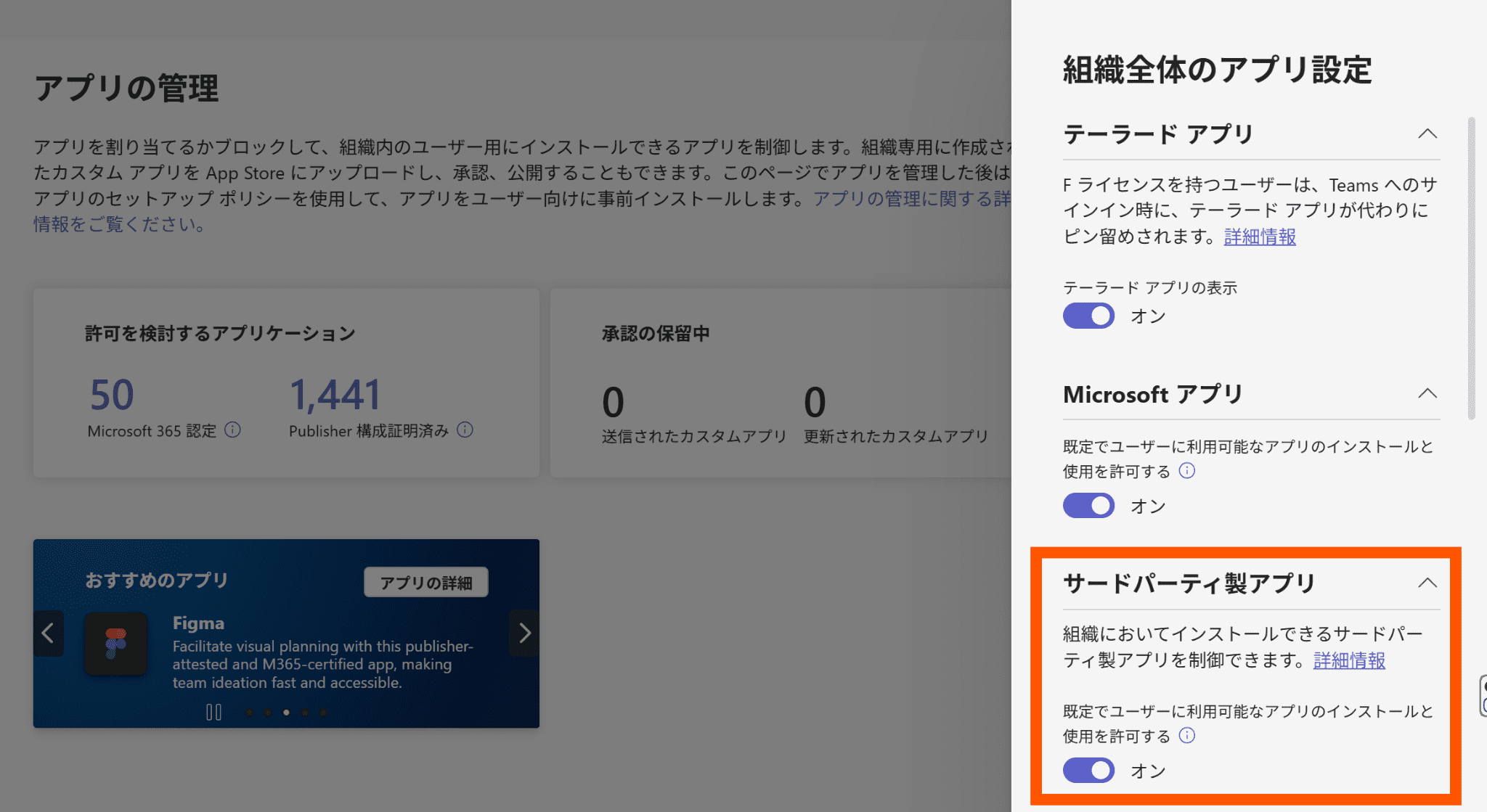Open 詳細情報 link under サードパーティ製アプリ
The width and height of the screenshot is (1487, 812).
(1349, 660)
